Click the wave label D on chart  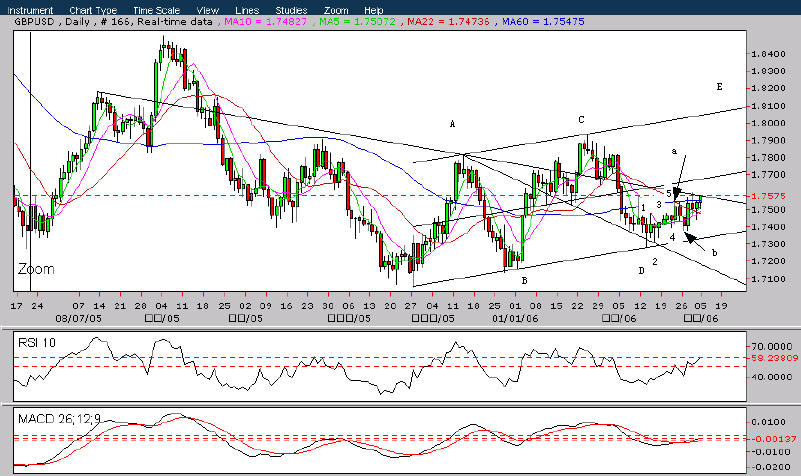[641, 271]
